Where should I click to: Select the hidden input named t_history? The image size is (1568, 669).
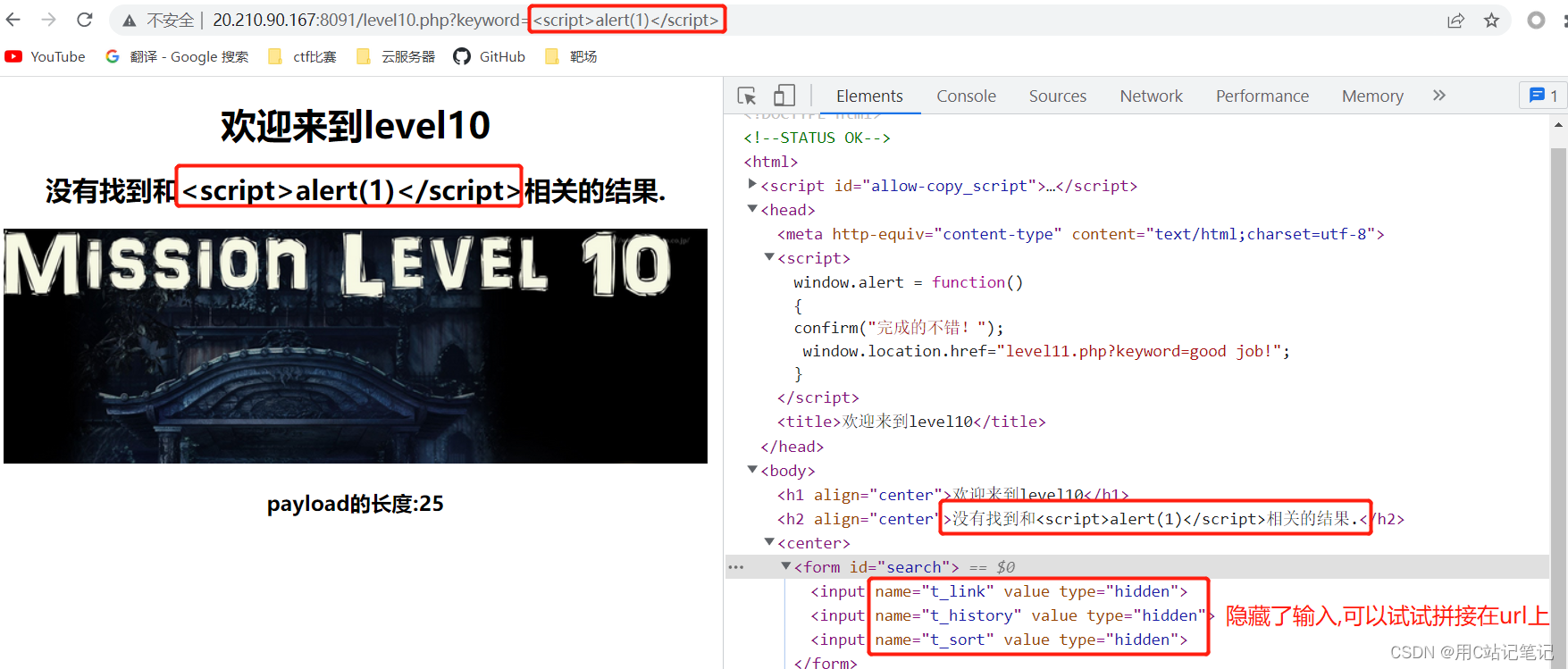pos(1012,615)
